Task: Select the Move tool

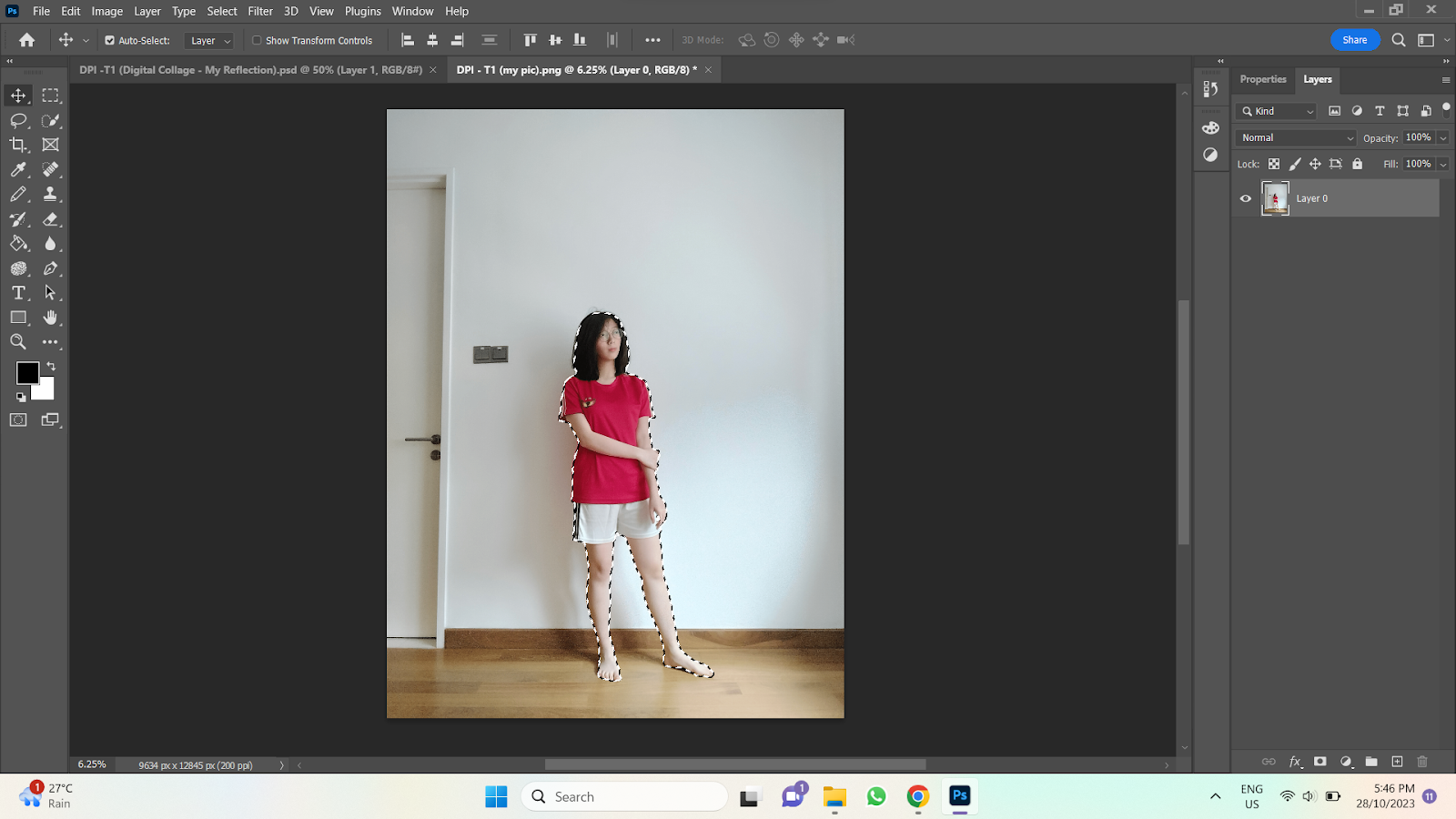Action: [x=18, y=96]
